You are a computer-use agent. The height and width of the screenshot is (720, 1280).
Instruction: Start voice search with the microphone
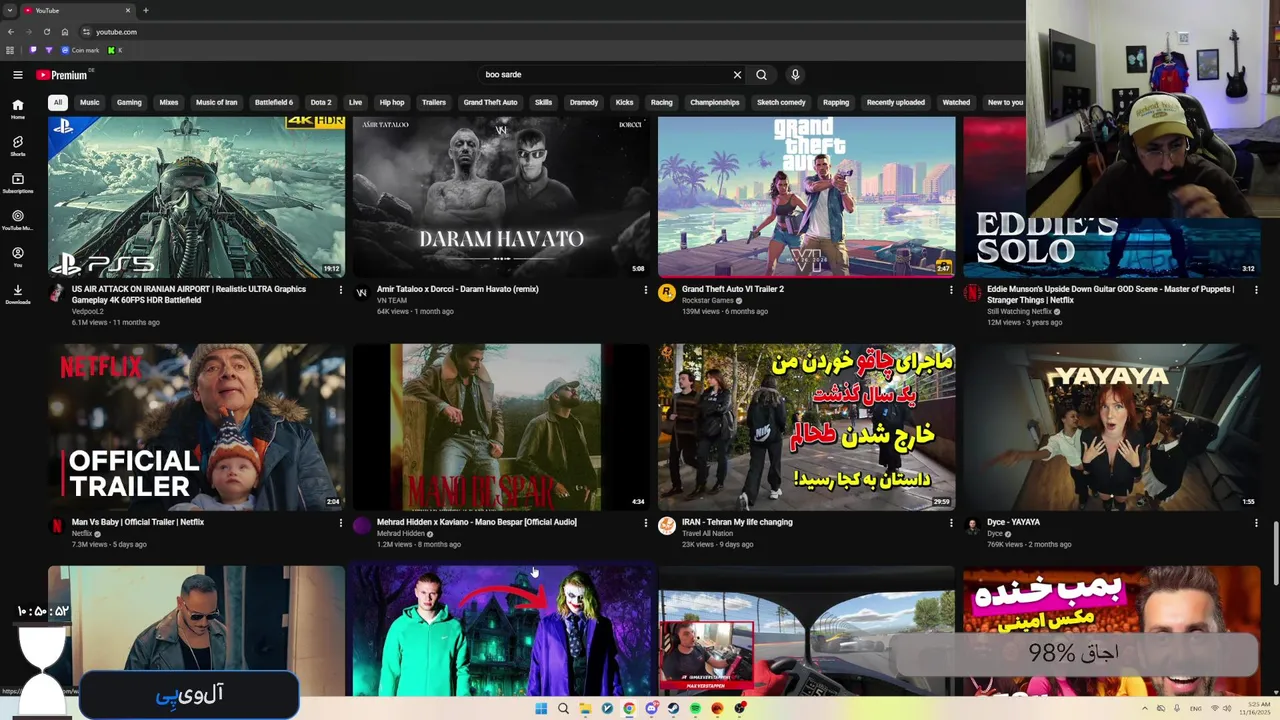pyautogui.click(x=795, y=75)
